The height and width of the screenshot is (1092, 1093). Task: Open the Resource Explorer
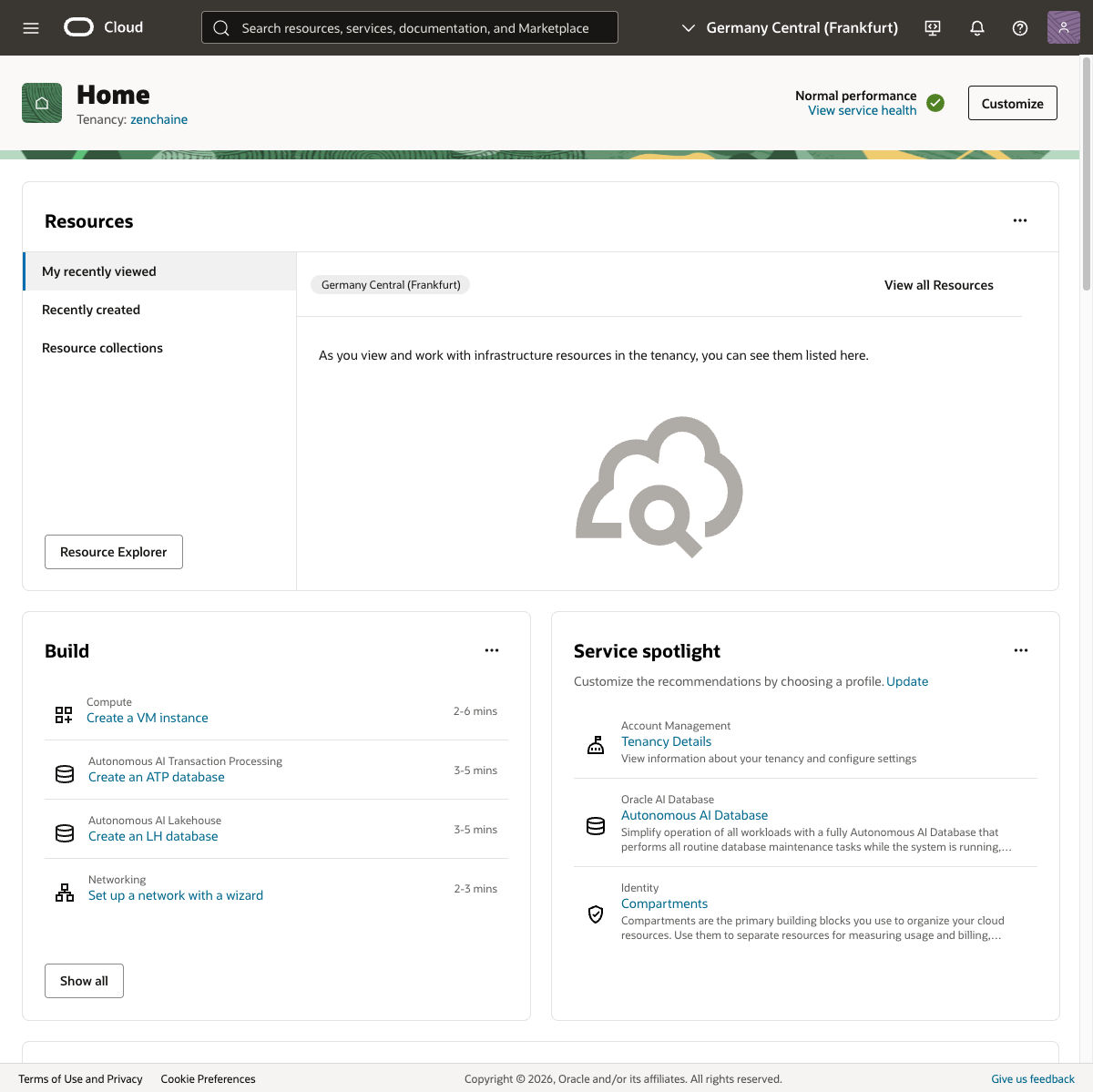pos(113,552)
